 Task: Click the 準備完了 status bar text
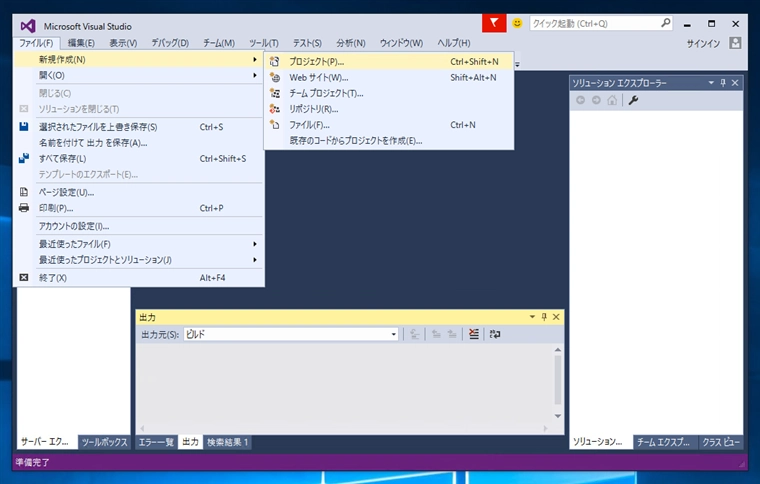(32, 462)
